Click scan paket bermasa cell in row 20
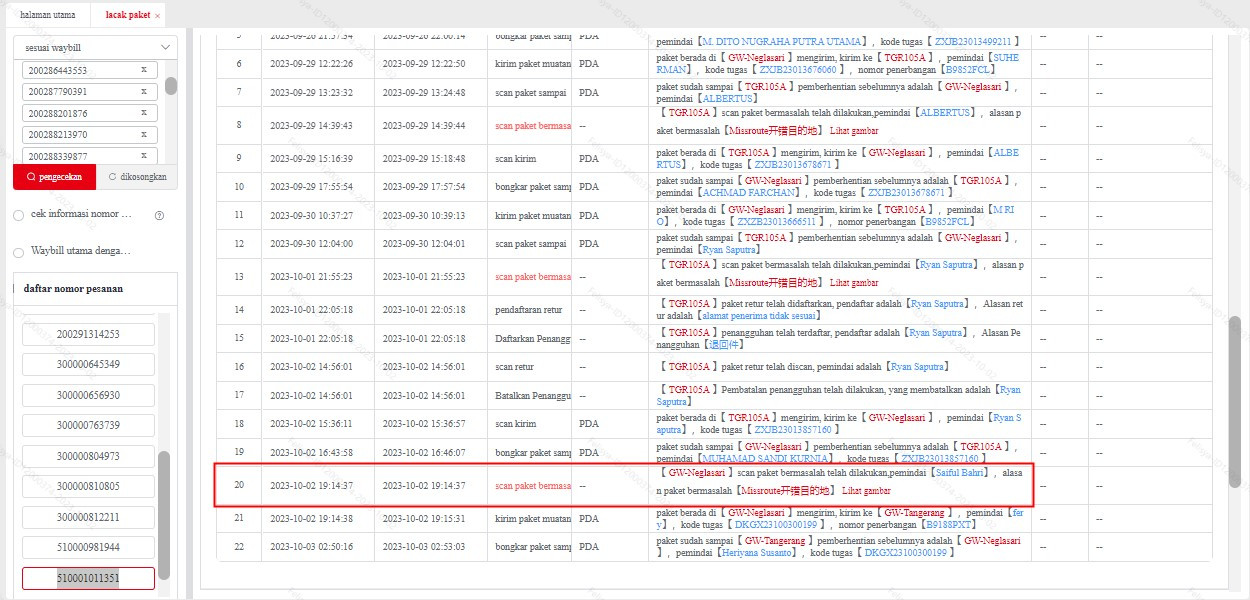The width and height of the screenshot is (1250, 600). (x=529, y=486)
